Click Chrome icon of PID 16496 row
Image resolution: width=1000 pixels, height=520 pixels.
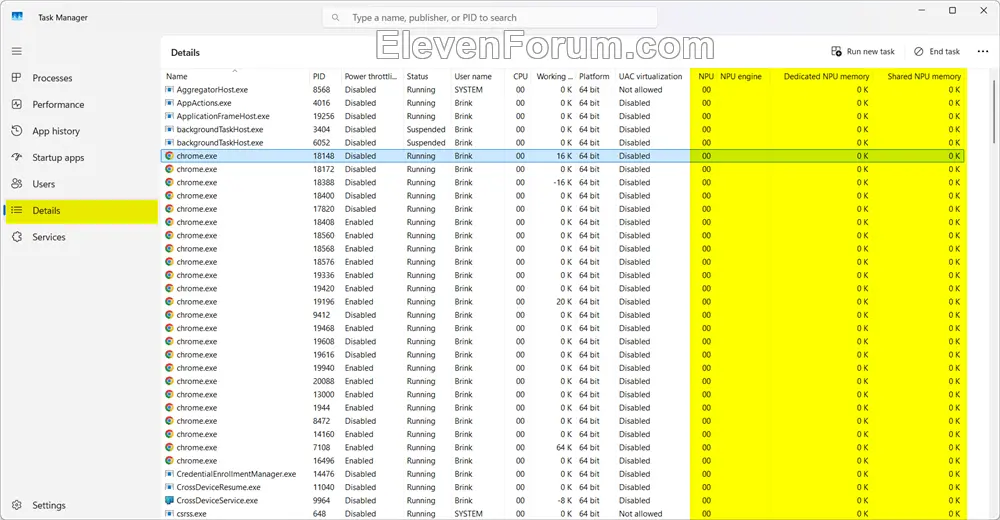[x=169, y=461]
